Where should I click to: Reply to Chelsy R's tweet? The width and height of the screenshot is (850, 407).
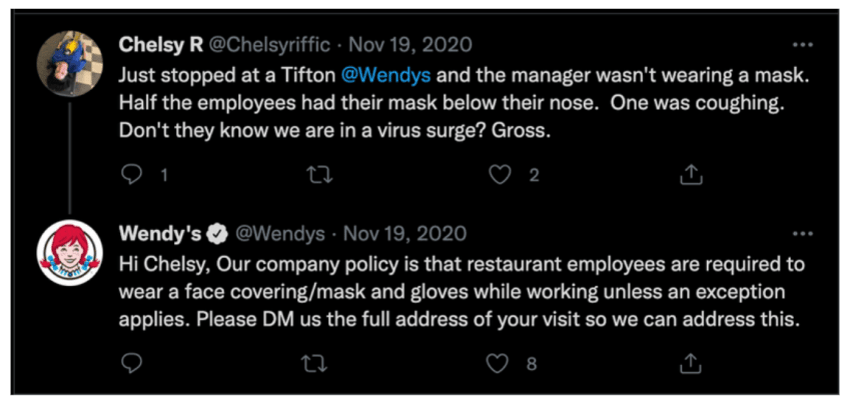(x=130, y=175)
